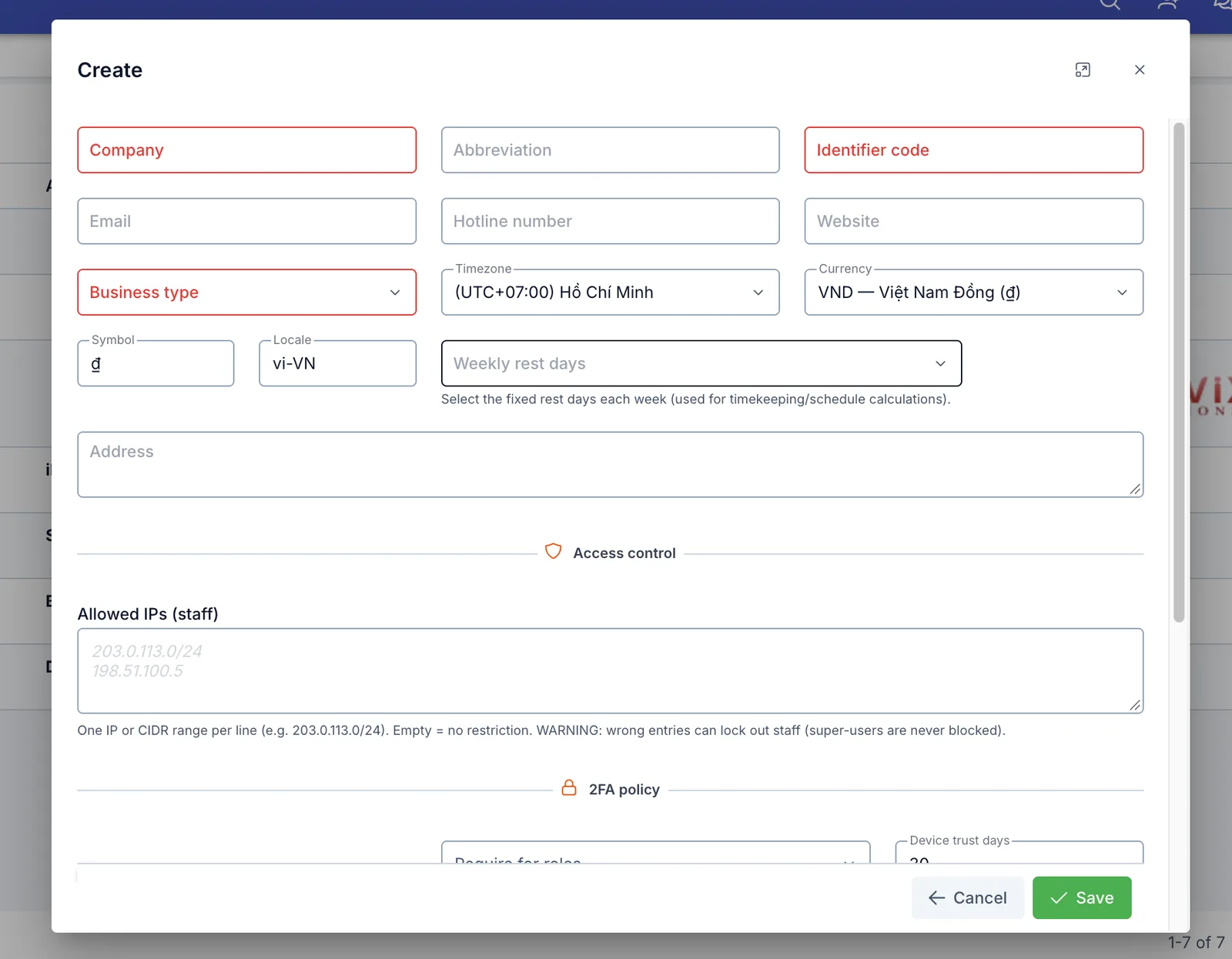
Task: Click the Address text area
Action: pos(610,464)
